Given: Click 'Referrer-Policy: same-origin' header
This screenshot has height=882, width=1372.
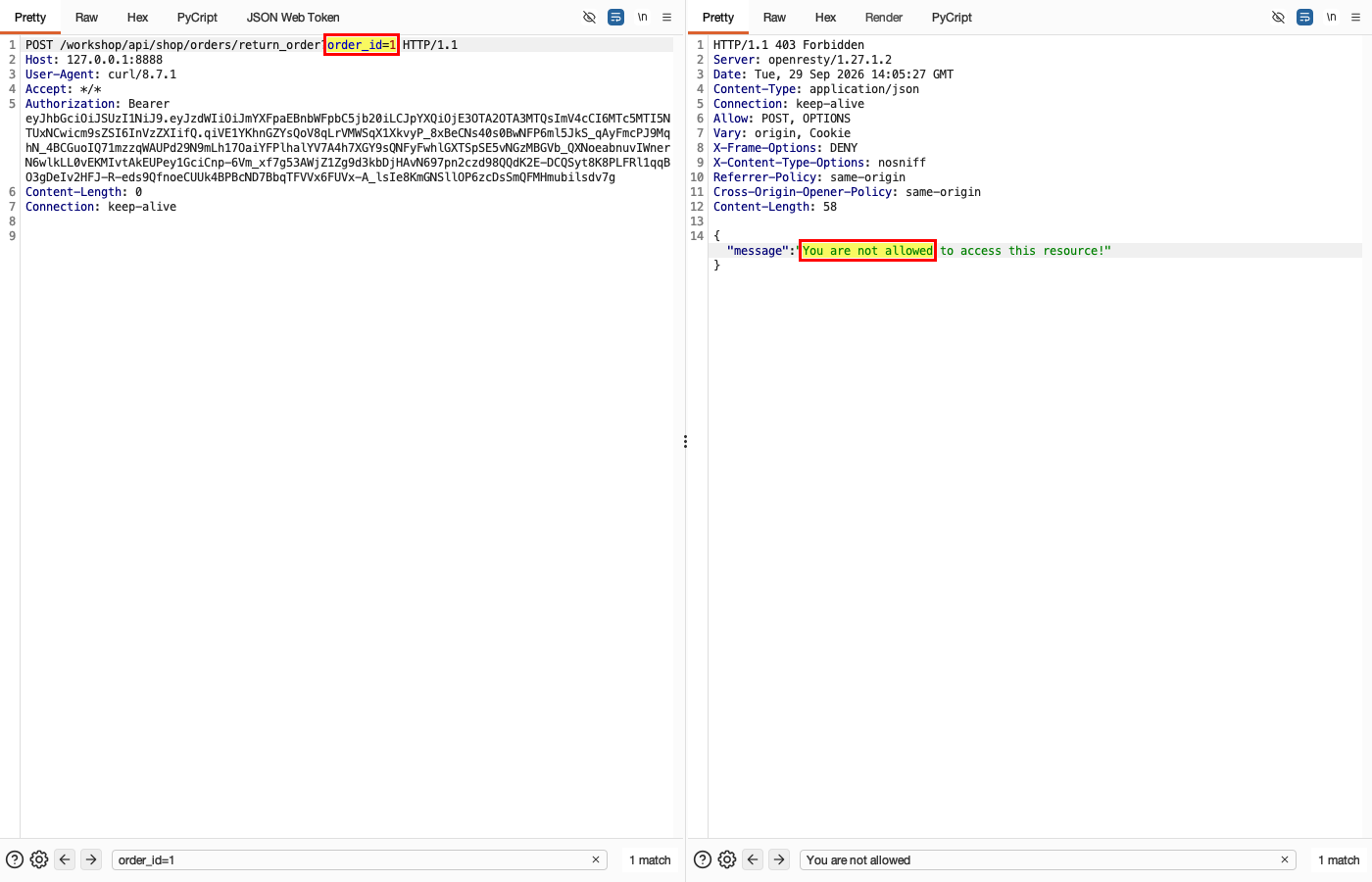Looking at the screenshot, I should click(809, 177).
